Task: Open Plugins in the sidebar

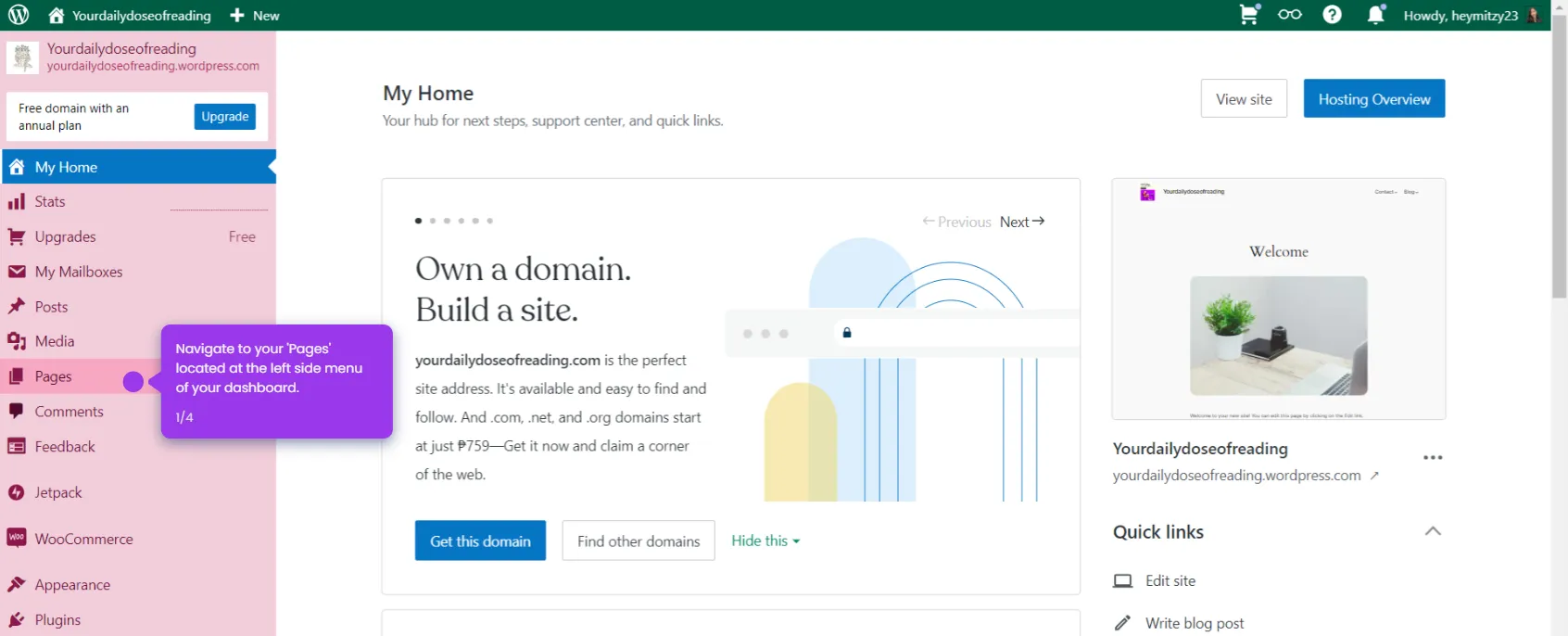Action: coord(136,620)
